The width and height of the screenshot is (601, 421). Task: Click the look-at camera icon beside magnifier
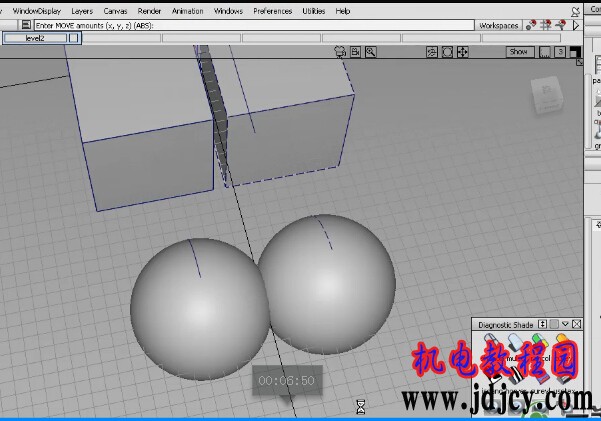(355, 51)
